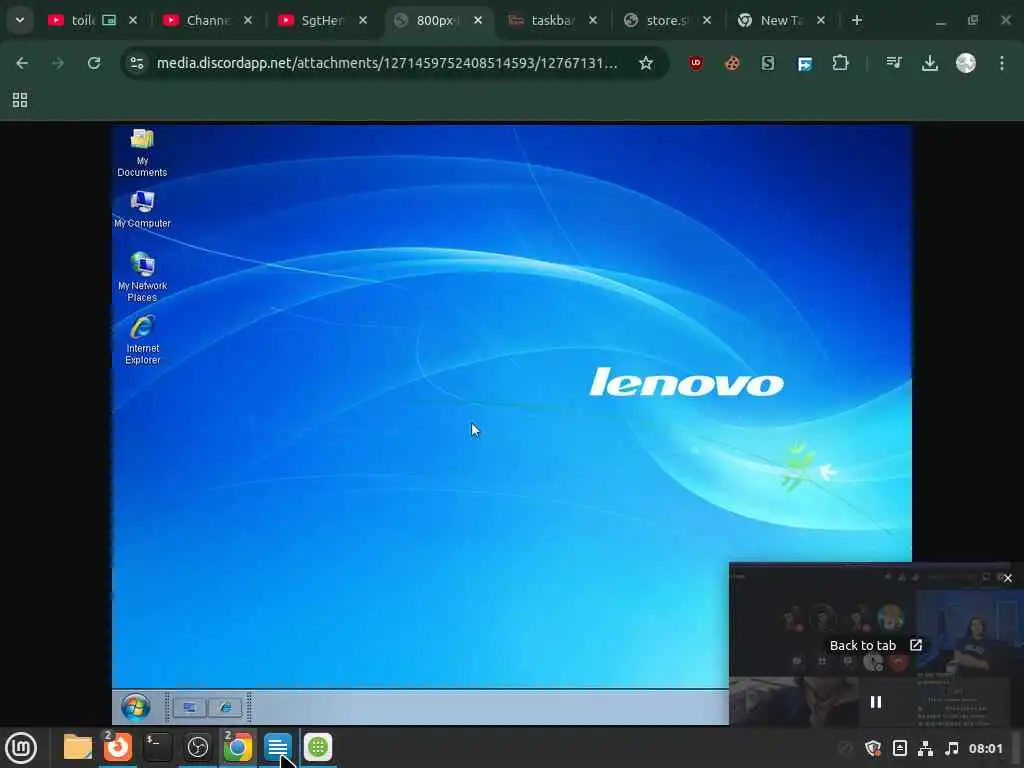Open the tab search dropdown arrow

pos(20,20)
